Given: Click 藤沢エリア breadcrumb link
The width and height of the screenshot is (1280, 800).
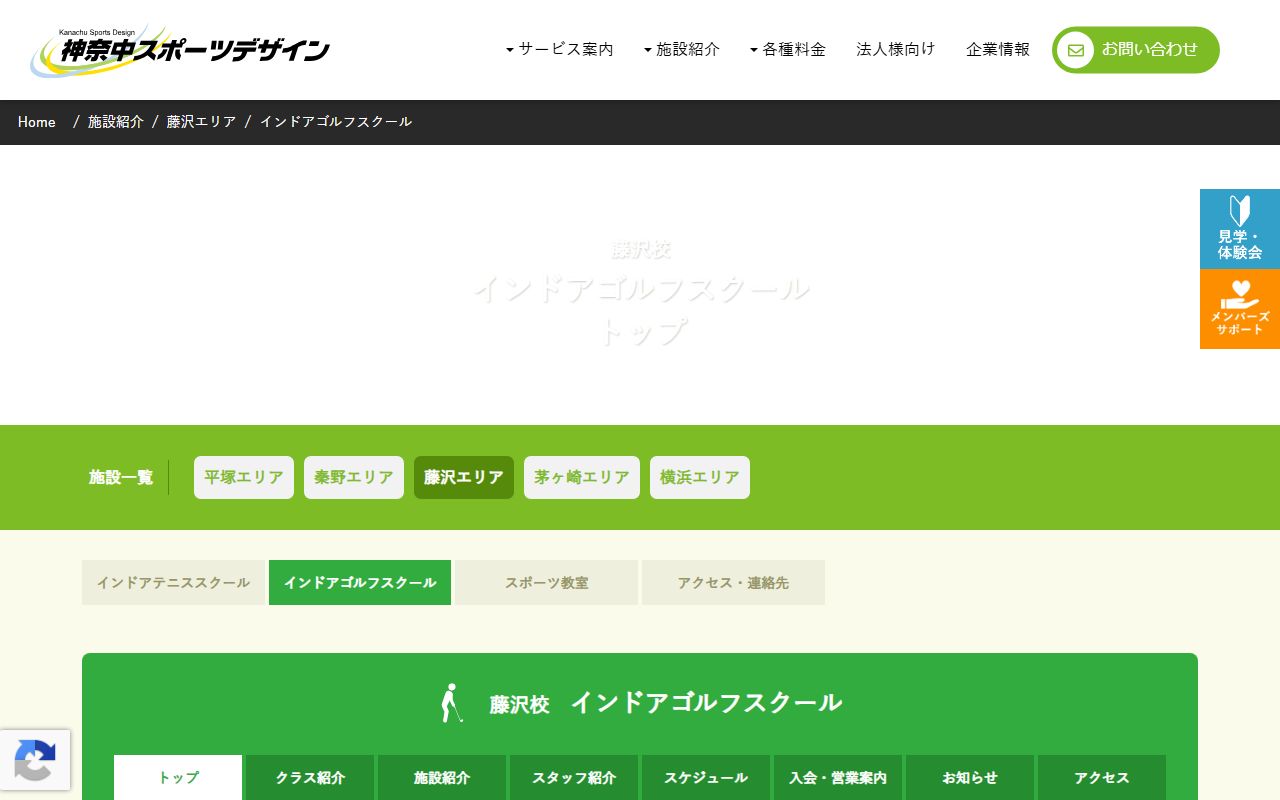Looking at the screenshot, I should click(202, 122).
